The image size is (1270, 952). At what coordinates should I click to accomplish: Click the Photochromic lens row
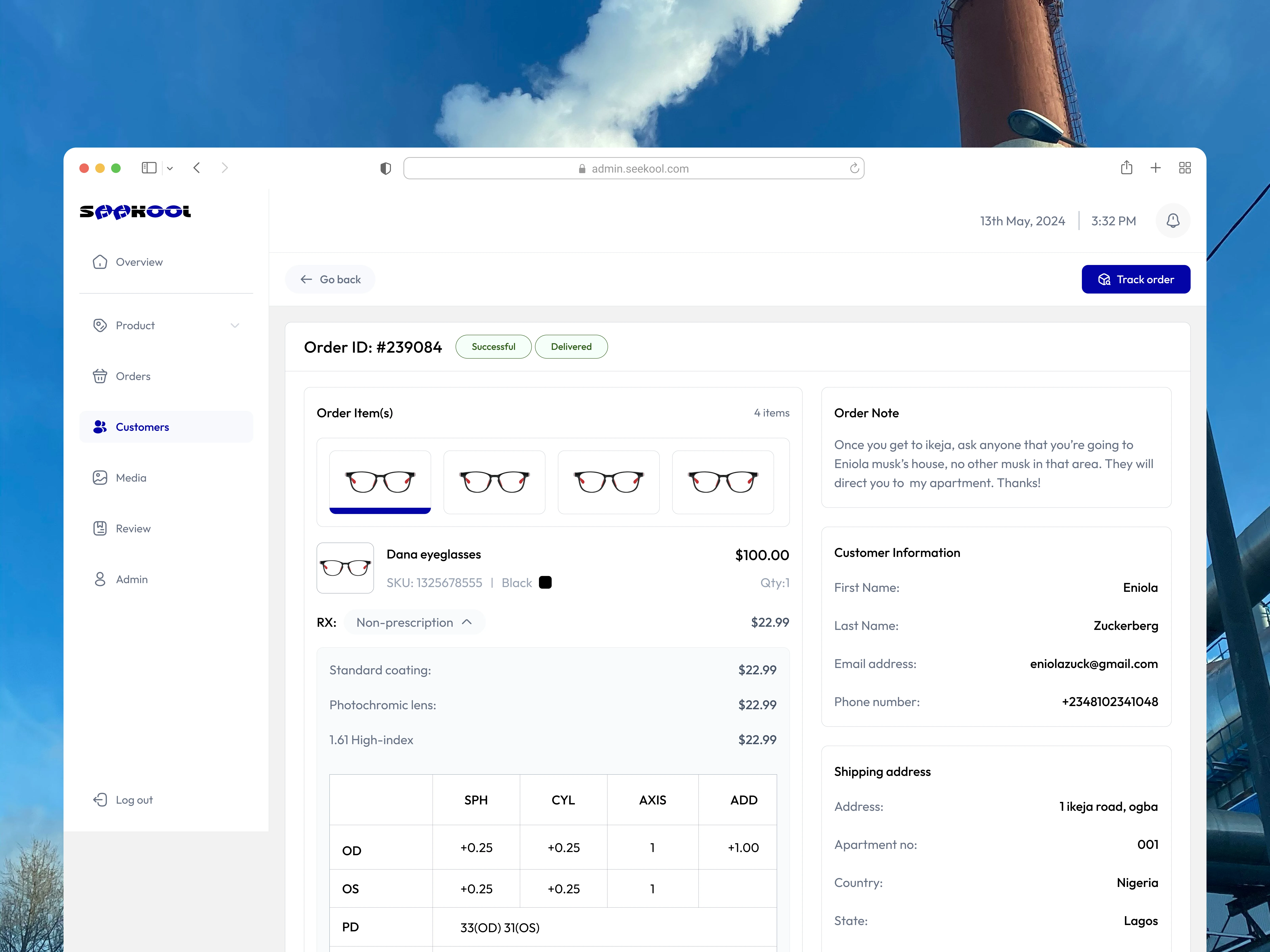tap(553, 705)
